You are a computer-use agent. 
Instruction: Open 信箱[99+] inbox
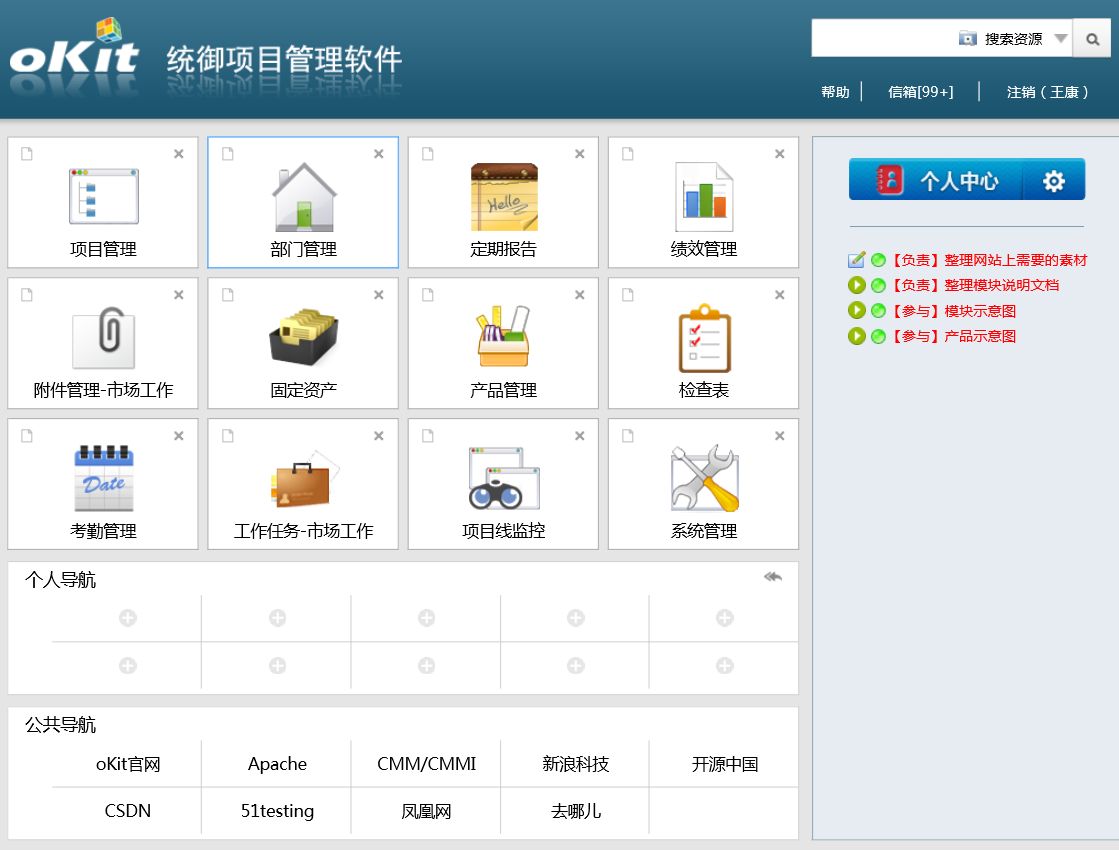coord(921,92)
